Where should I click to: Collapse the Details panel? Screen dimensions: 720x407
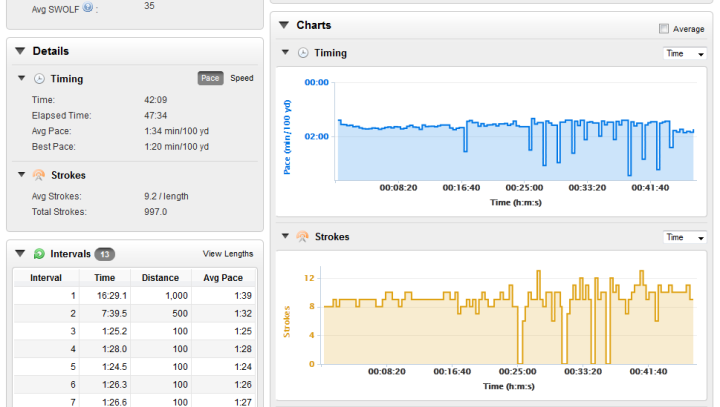click(x=20, y=51)
